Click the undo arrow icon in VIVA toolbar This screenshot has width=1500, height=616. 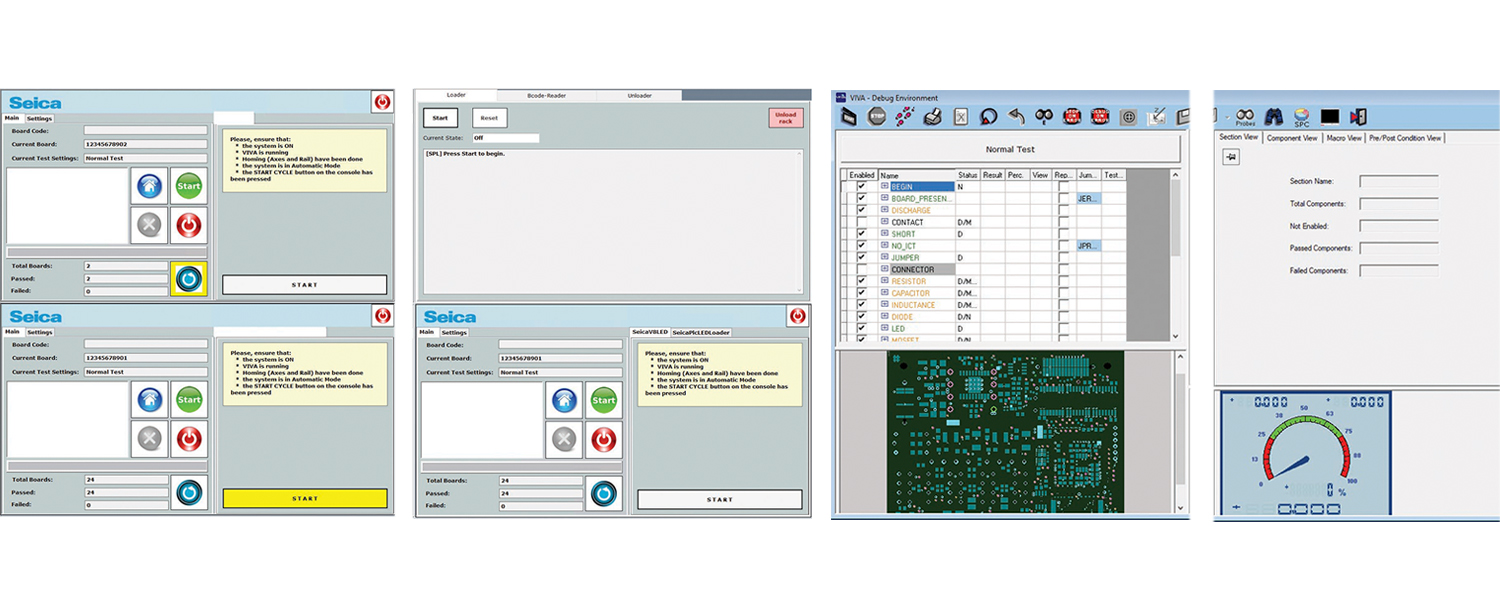point(1016,117)
